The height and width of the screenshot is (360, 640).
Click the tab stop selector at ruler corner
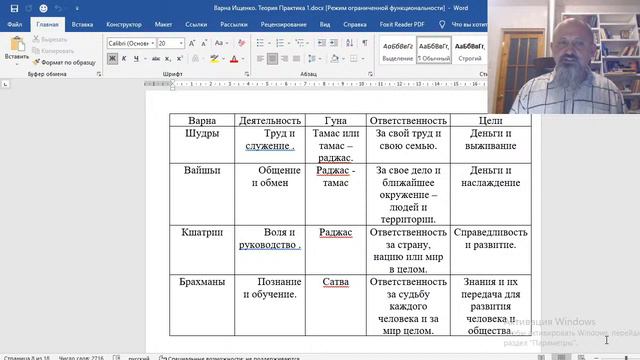click(5, 84)
